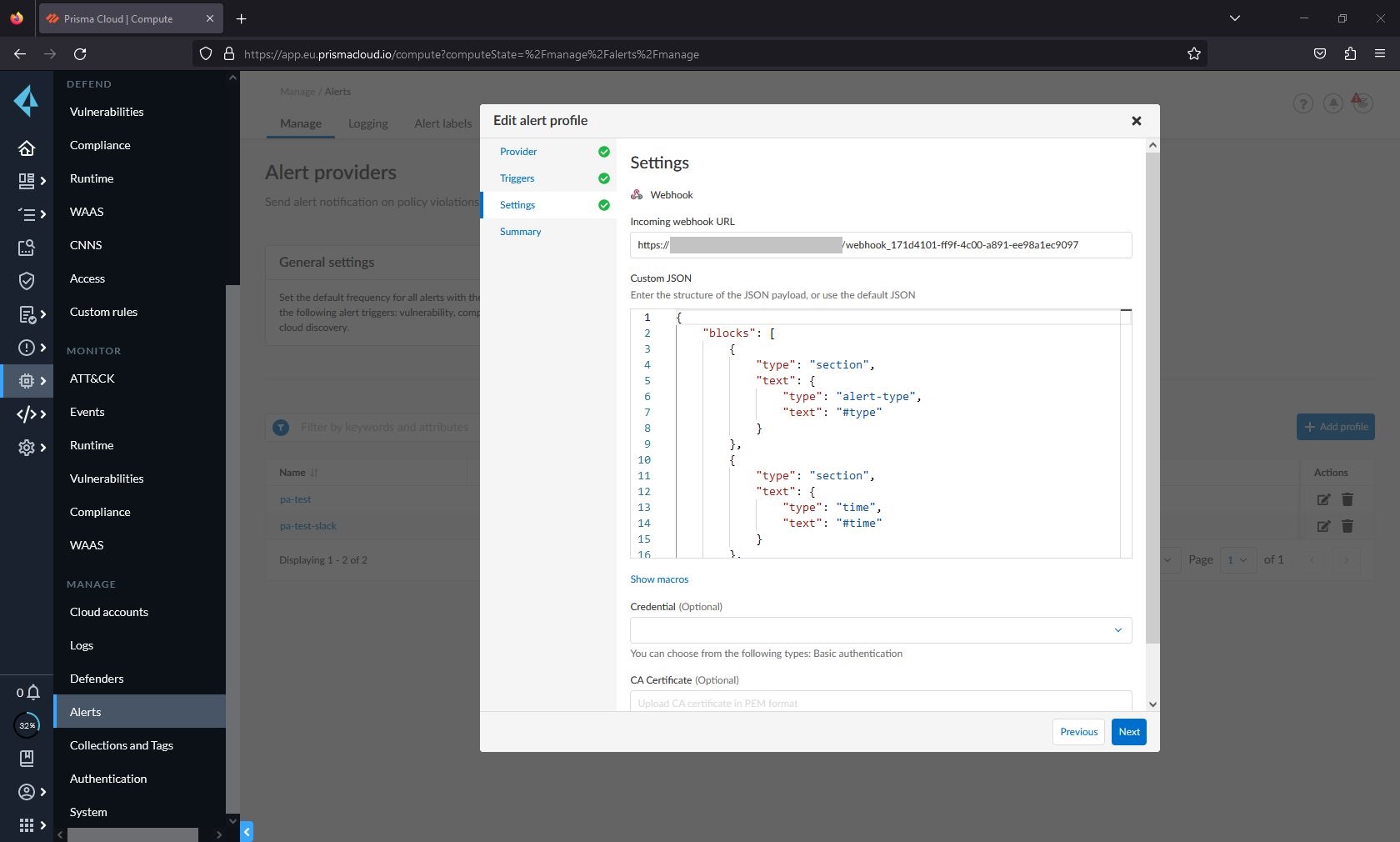Click the CA Certificate upload field
1400x842 pixels.
(x=881, y=701)
